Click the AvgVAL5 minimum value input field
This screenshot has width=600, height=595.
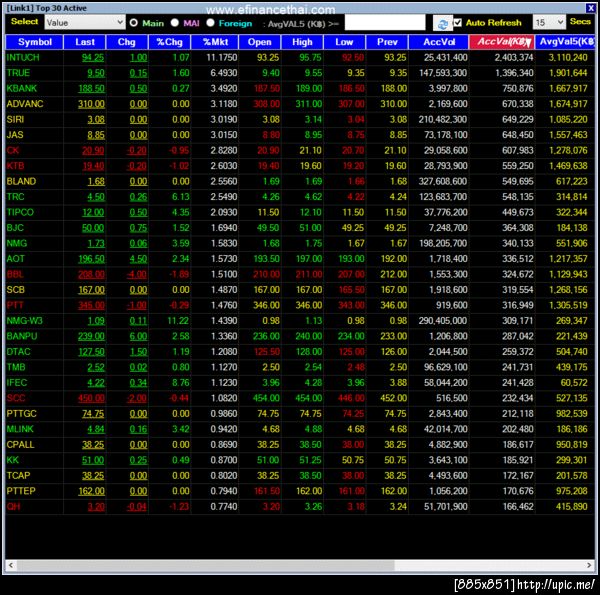point(385,23)
